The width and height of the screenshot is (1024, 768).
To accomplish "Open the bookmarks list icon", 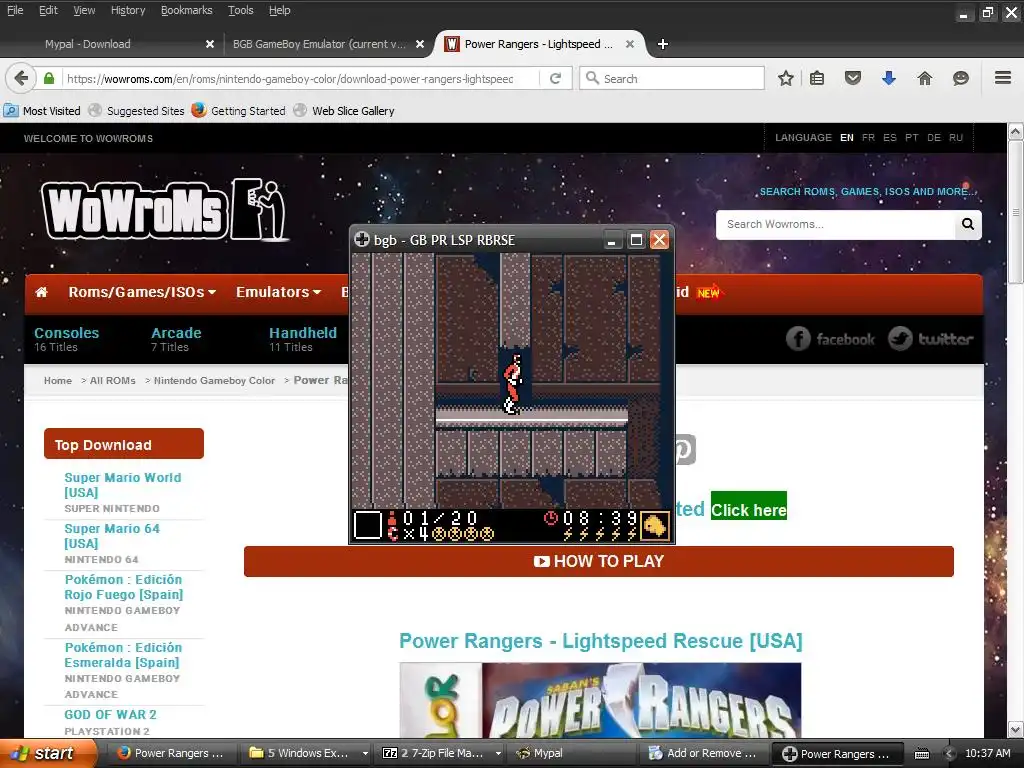I will tap(817, 78).
